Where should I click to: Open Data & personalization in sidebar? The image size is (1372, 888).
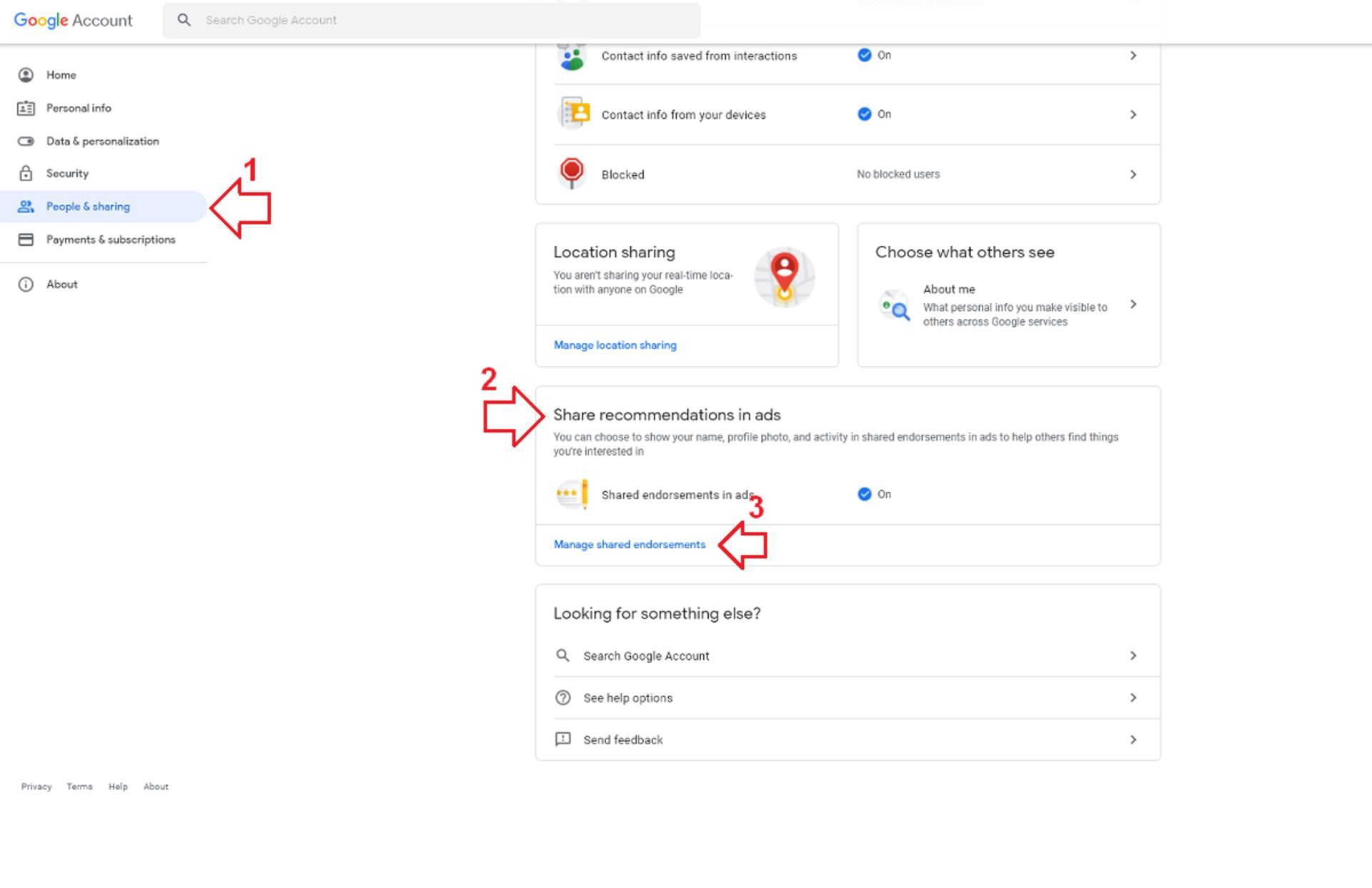point(102,141)
